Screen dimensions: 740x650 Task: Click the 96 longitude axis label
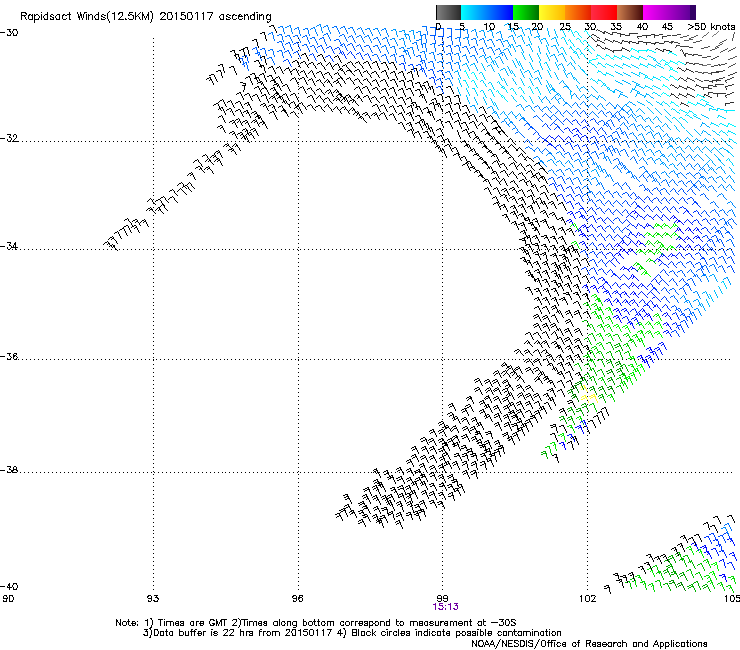pos(297,599)
